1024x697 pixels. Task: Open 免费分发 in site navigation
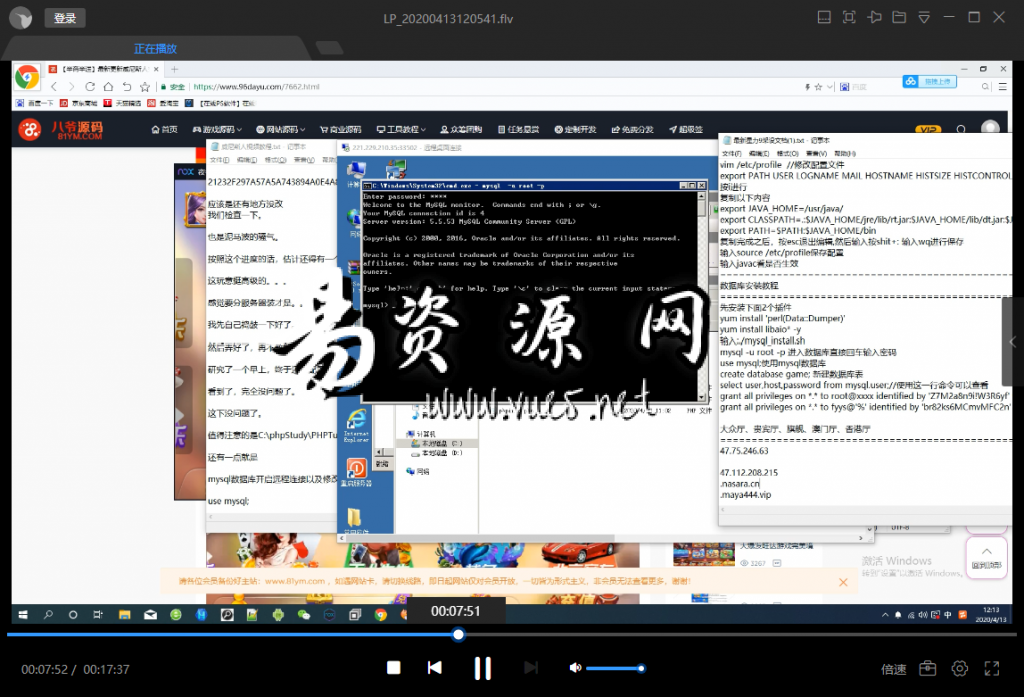coord(632,129)
